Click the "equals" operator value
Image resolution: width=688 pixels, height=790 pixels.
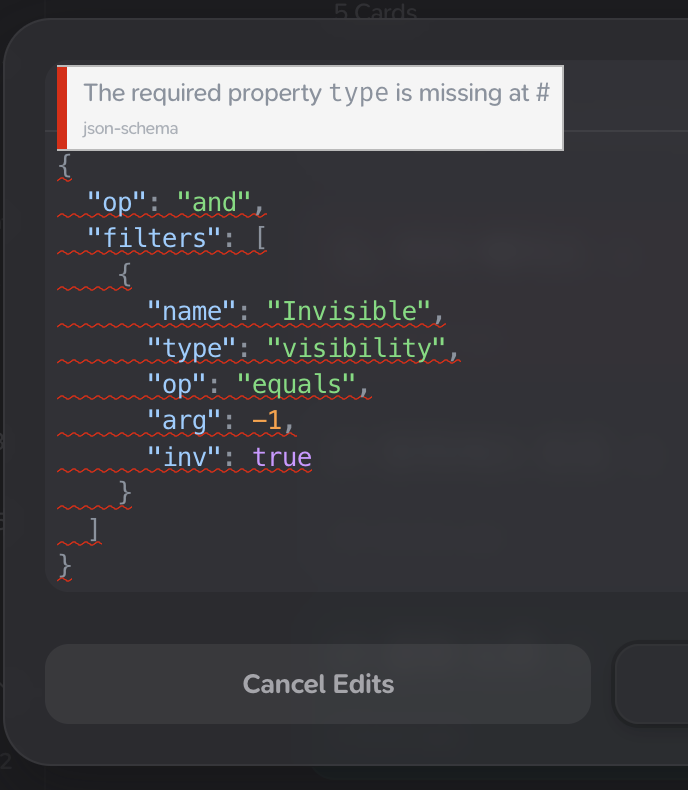click(x=296, y=385)
